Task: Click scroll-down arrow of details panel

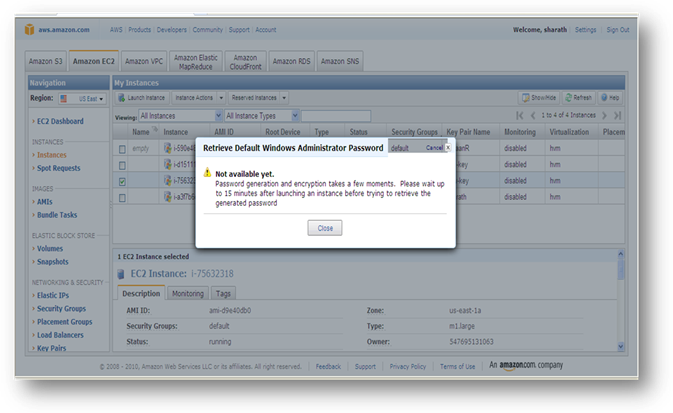Action: point(620,346)
